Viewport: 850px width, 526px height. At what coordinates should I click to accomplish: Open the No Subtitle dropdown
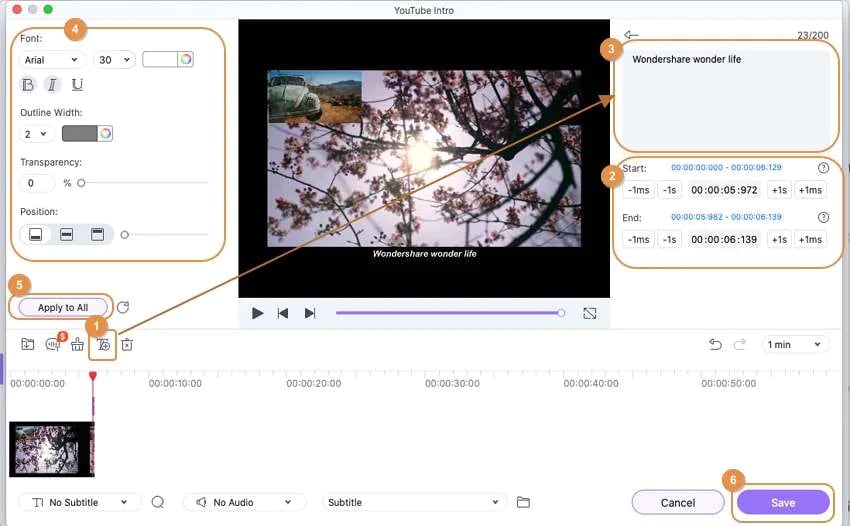[80, 502]
